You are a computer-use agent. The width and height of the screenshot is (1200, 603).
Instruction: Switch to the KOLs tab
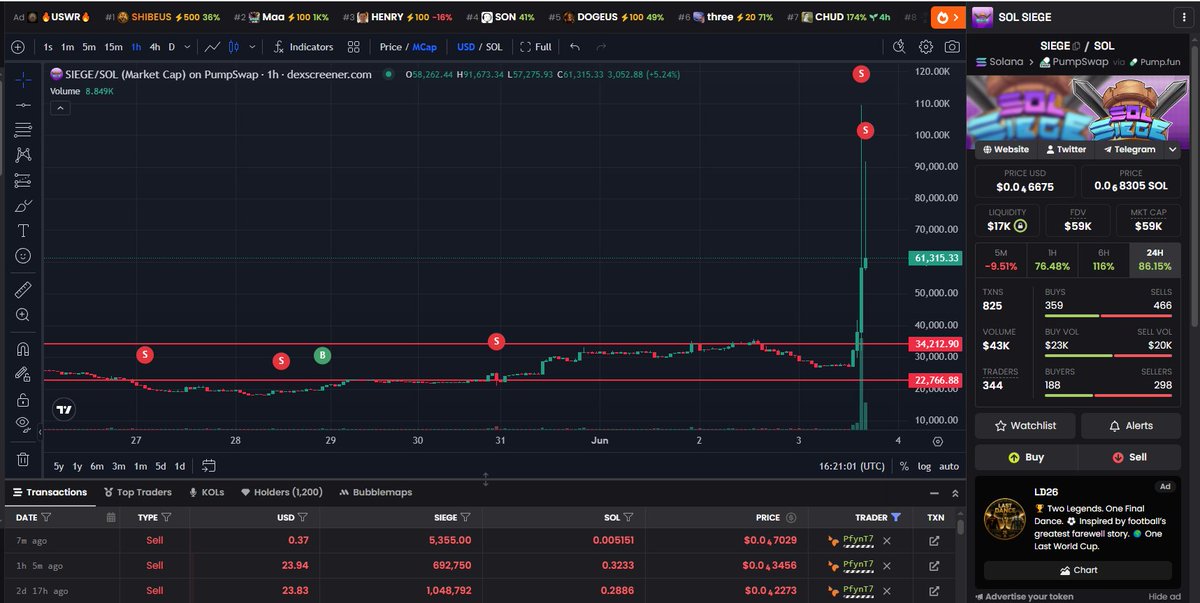206,492
